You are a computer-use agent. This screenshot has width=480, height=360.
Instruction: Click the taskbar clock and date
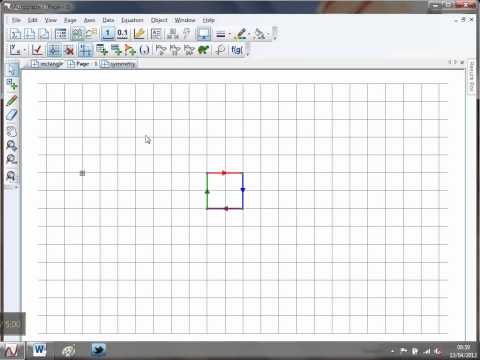point(463,351)
